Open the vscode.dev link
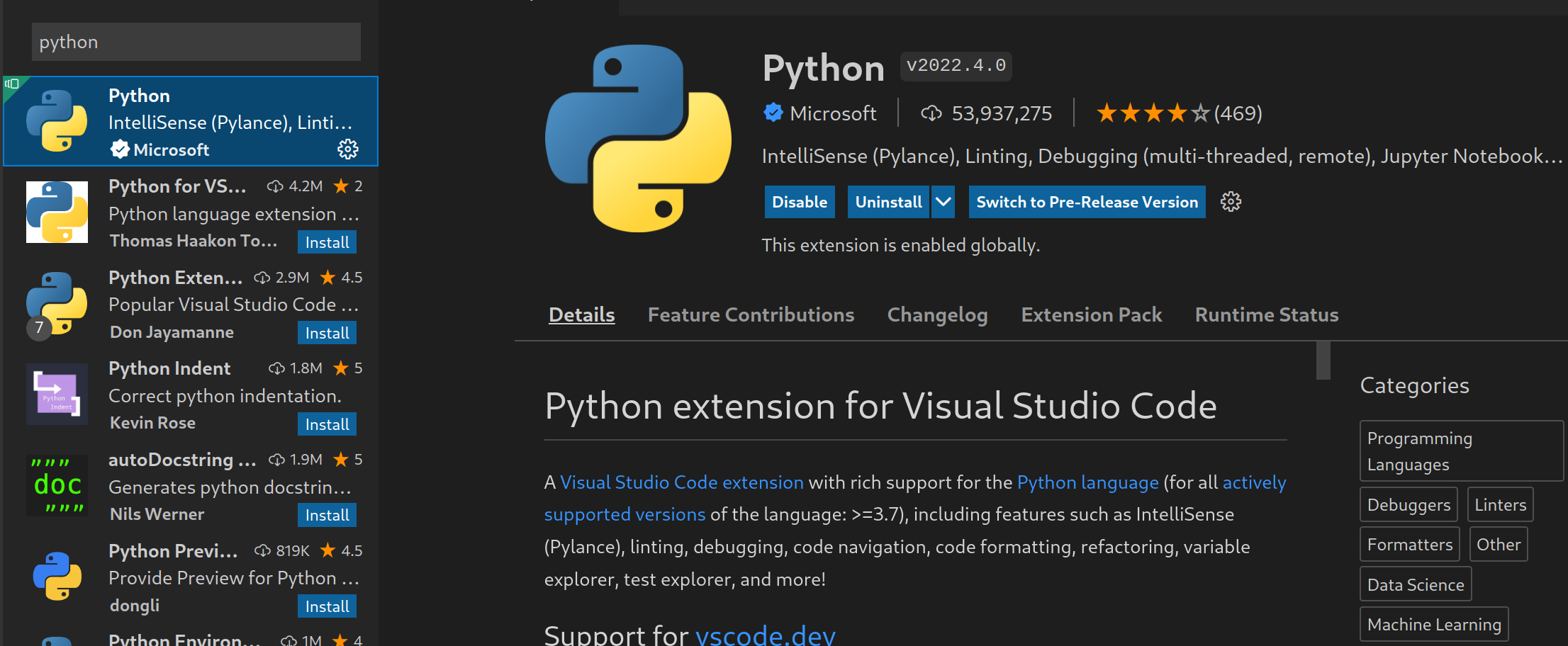The image size is (1568, 646). pos(765,634)
